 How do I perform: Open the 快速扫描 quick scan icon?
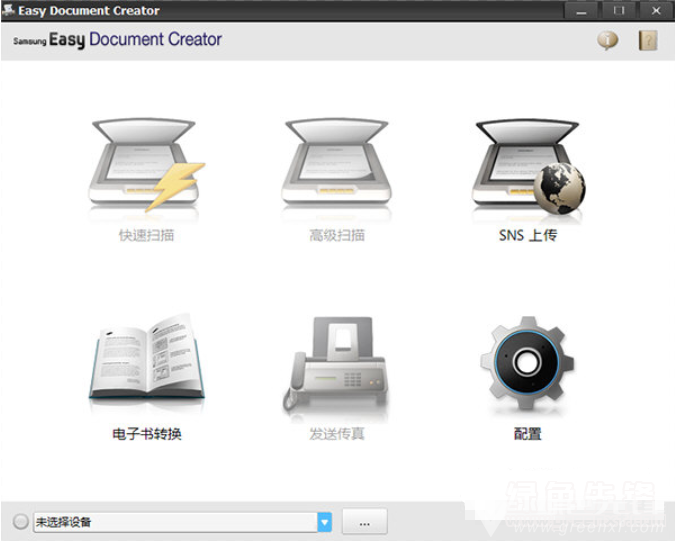click(x=146, y=165)
